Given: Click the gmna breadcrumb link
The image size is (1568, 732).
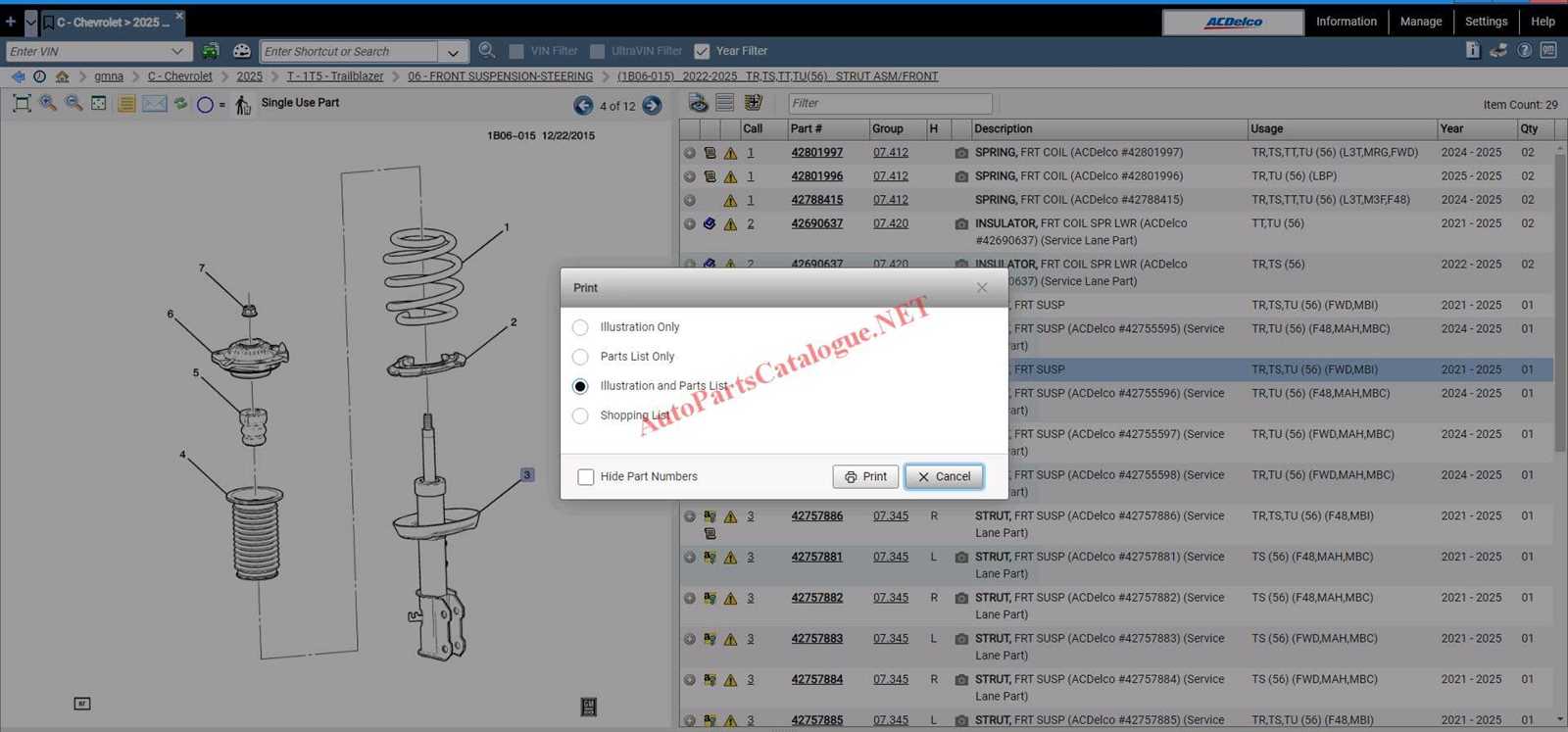Looking at the screenshot, I should pos(109,76).
